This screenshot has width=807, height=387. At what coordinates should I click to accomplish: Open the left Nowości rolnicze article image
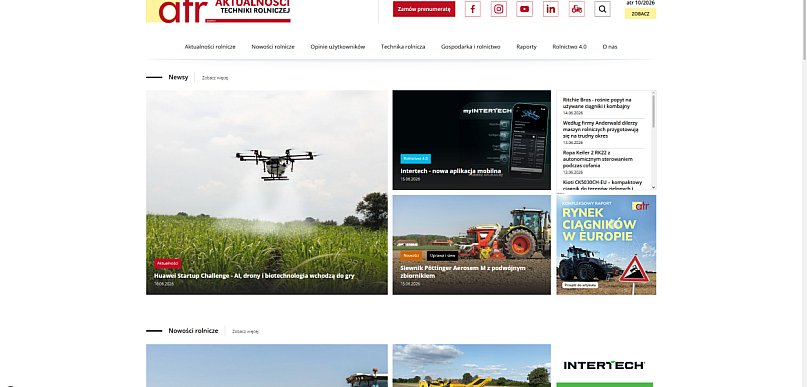267,366
